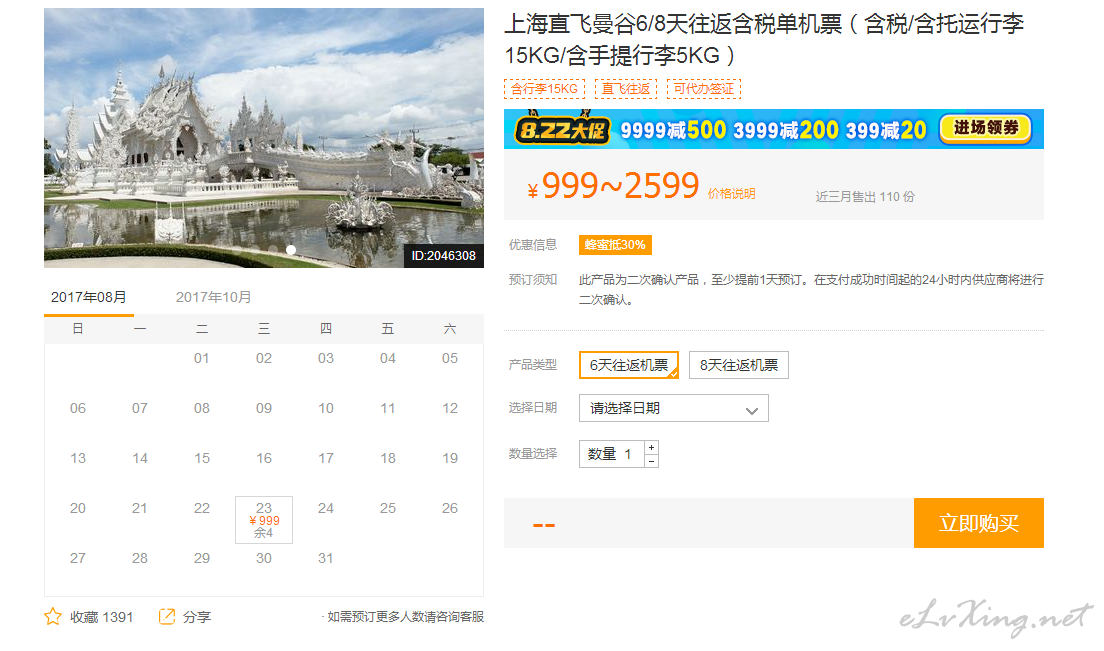Open the 价格说明 price explanation link
Image resolution: width=1104 pixels, height=651 pixels.
point(732,194)
